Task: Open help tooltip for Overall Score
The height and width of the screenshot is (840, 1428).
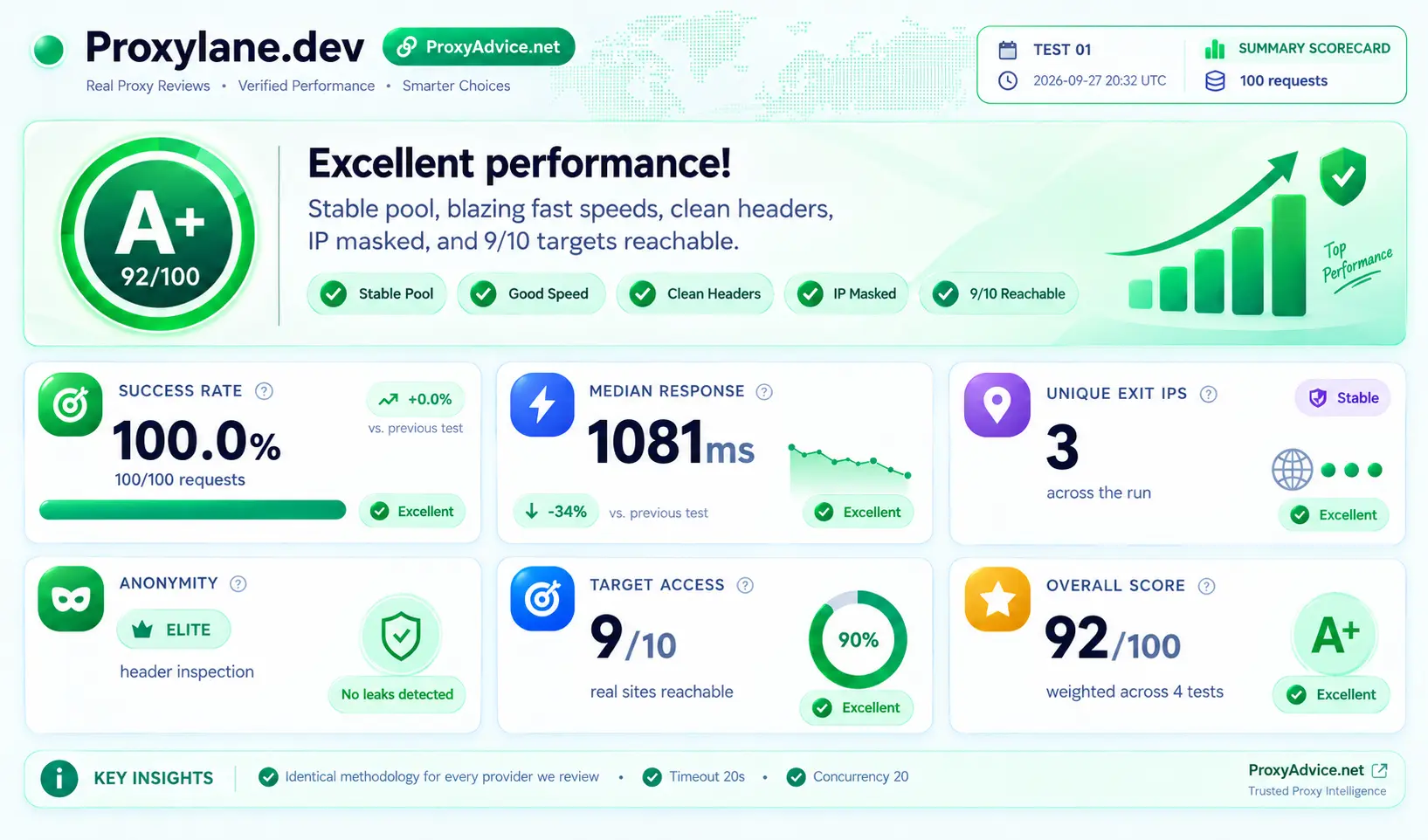Action: [1206, 586]
